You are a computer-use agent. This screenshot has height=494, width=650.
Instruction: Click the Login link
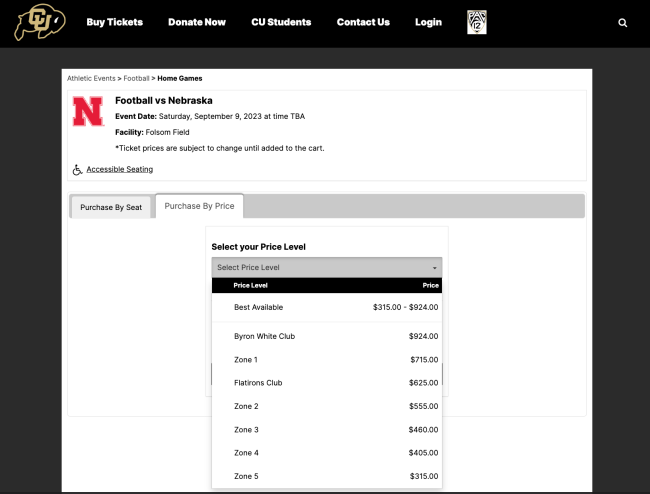(x=428, y=22)
